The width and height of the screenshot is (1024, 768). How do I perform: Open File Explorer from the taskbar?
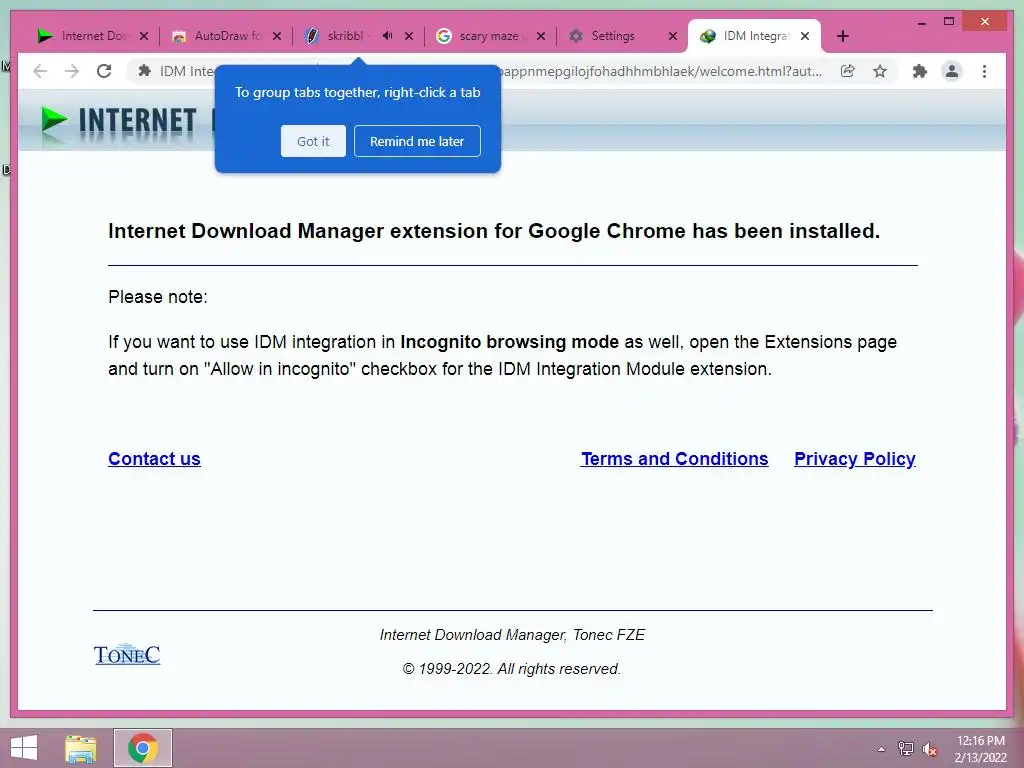(x=81, y=748)
